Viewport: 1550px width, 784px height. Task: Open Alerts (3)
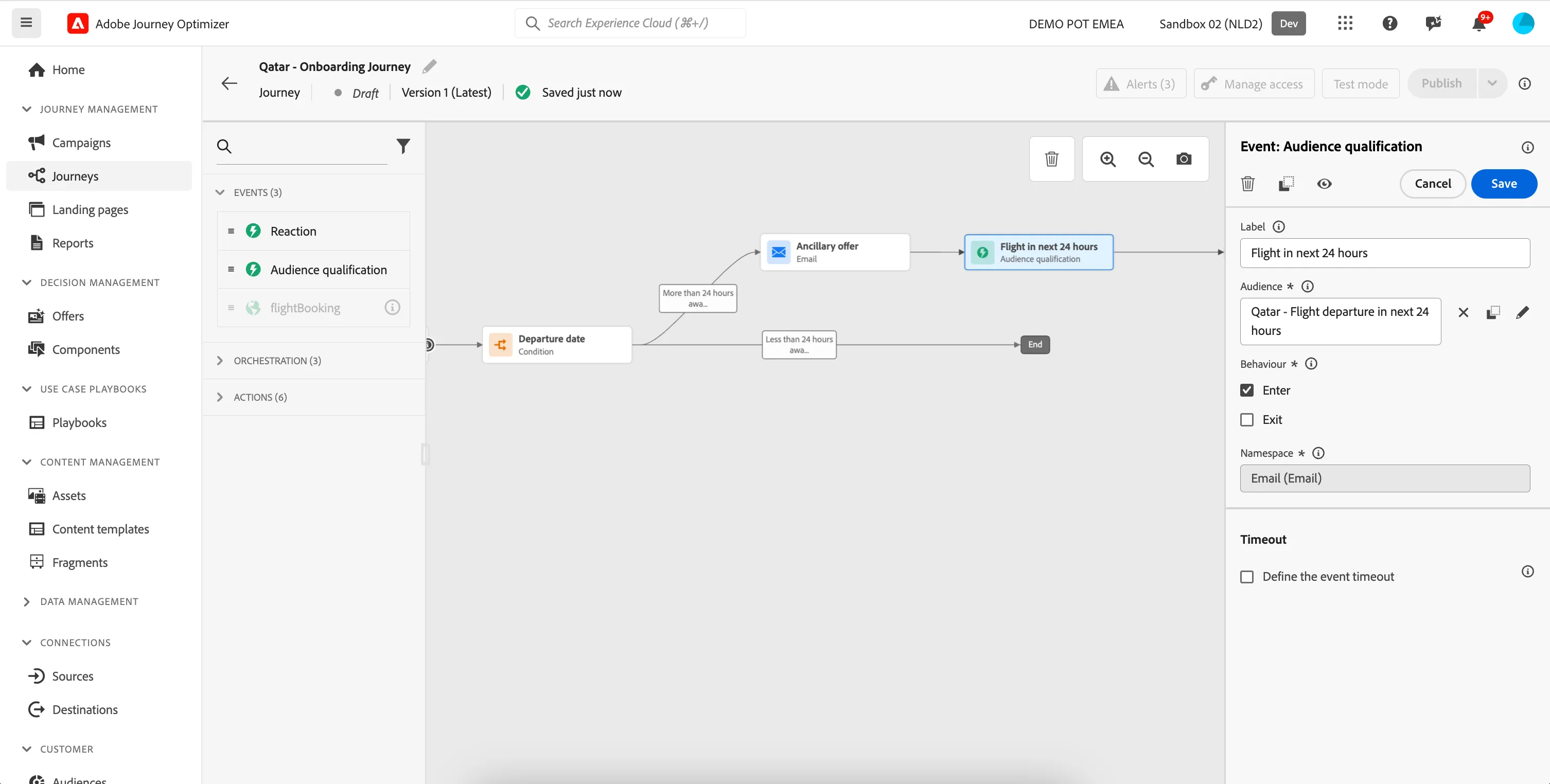(x=1140, y=84)
